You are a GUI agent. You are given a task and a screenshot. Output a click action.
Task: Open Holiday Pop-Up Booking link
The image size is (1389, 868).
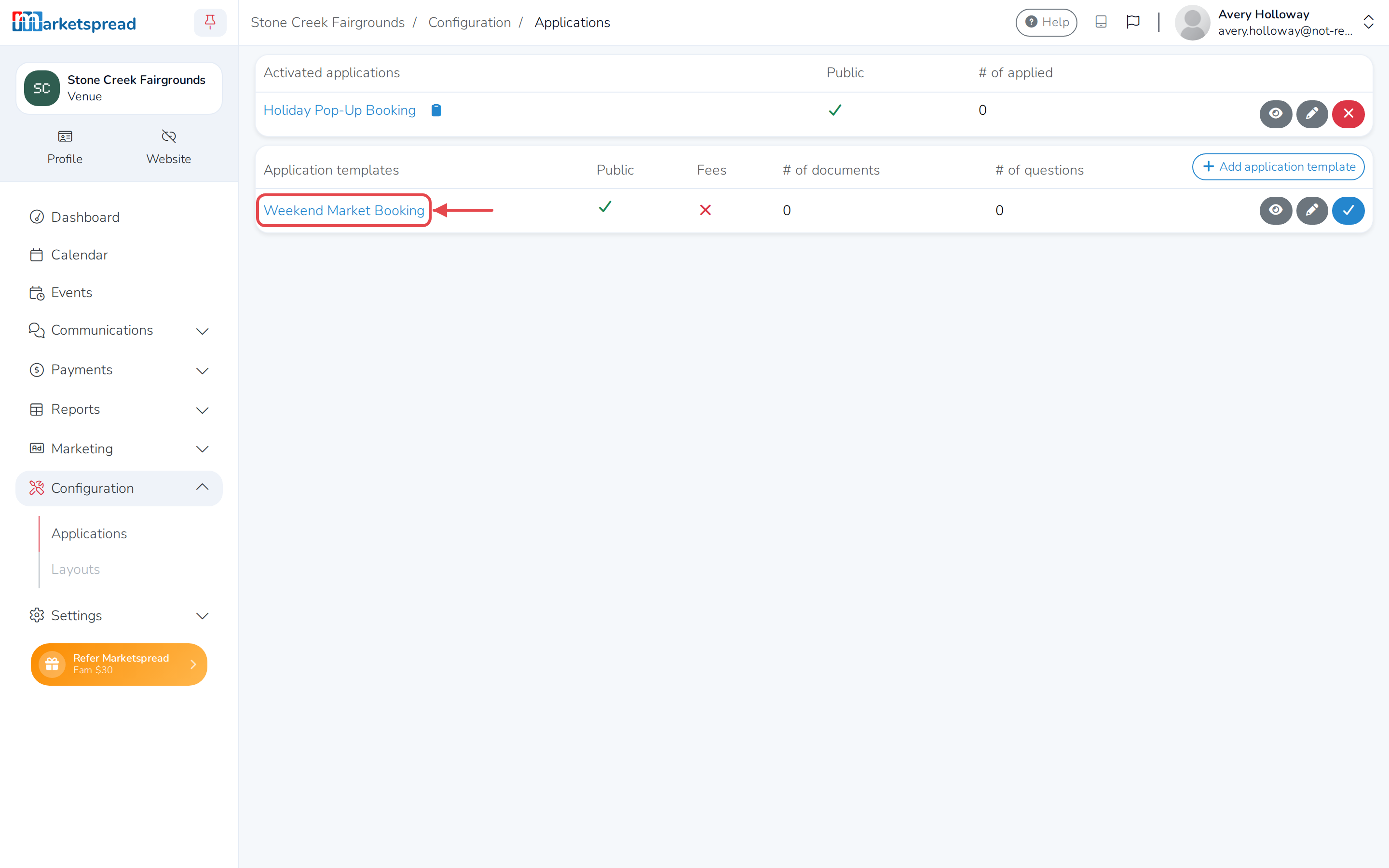pyautogui.click(x=339, y=110)
